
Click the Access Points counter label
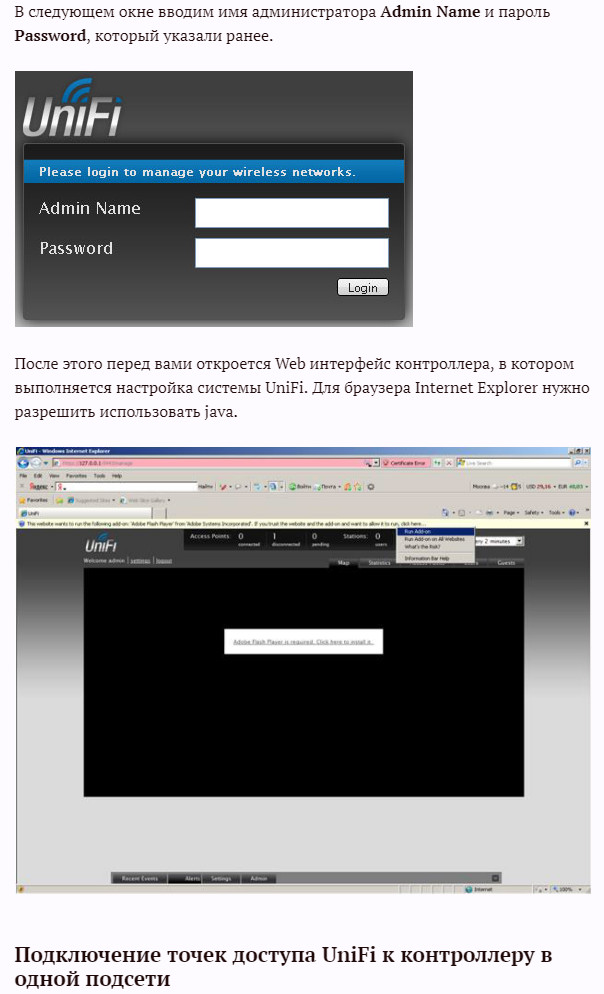[210, 536]
